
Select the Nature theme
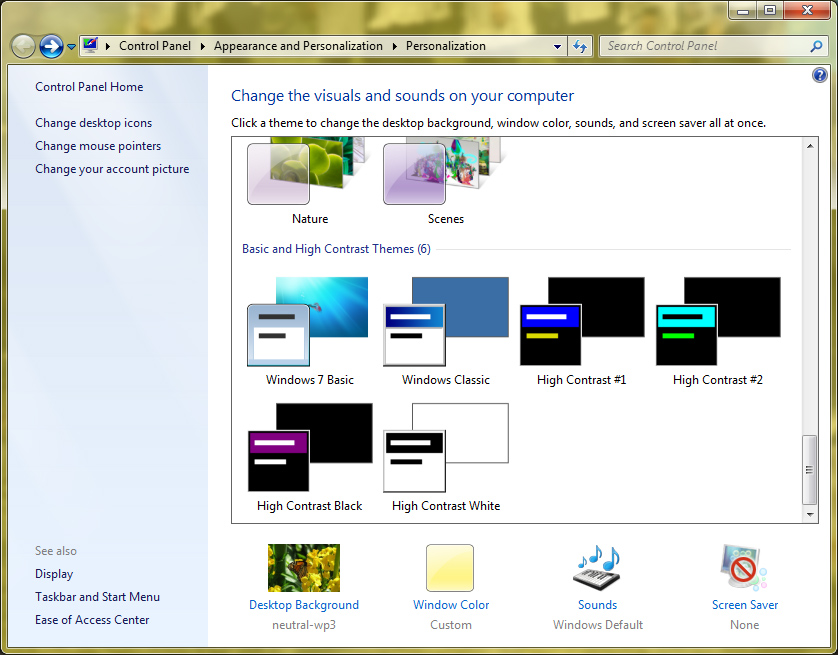(310, 182)
